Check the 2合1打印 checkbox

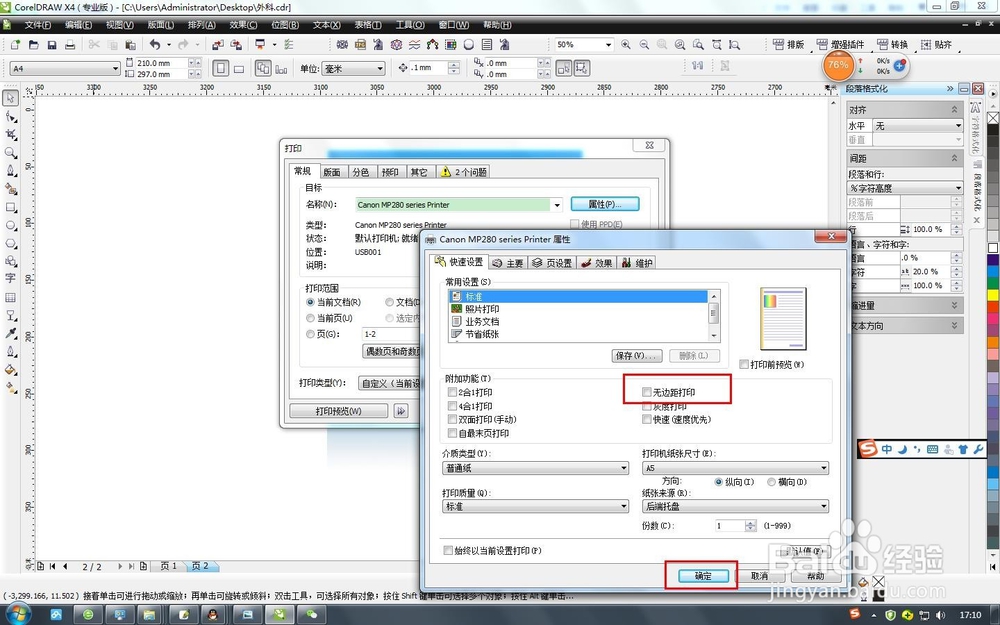(x=452, y=392)
